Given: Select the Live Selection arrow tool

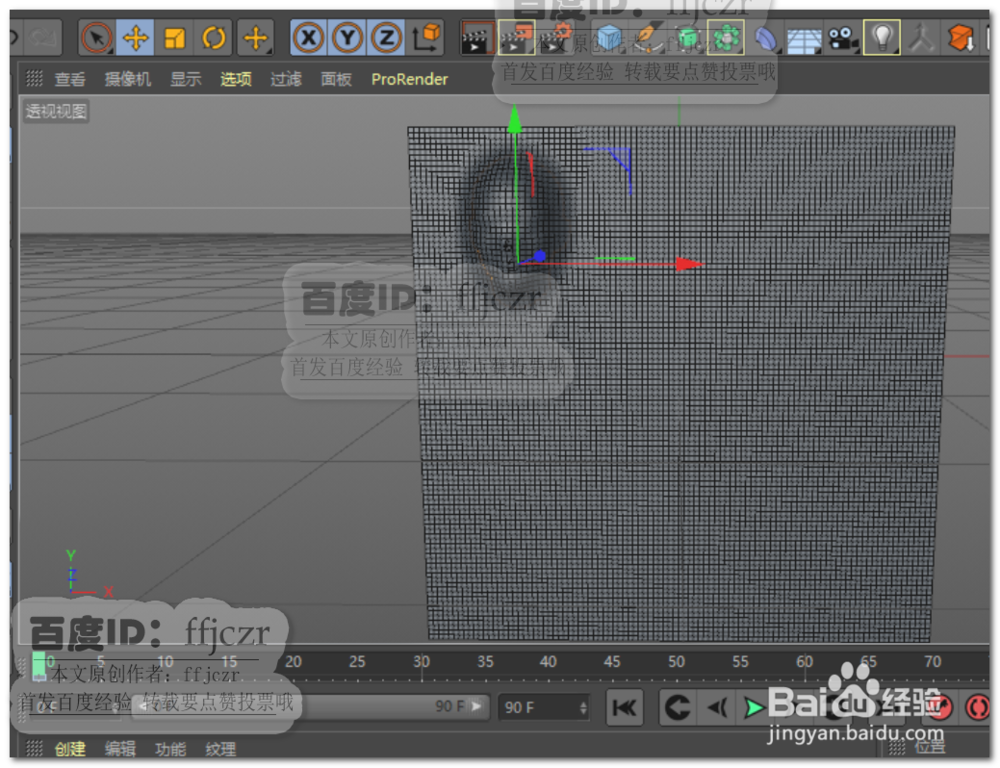Looking at the screenshot, I should [x=96, y=38].
